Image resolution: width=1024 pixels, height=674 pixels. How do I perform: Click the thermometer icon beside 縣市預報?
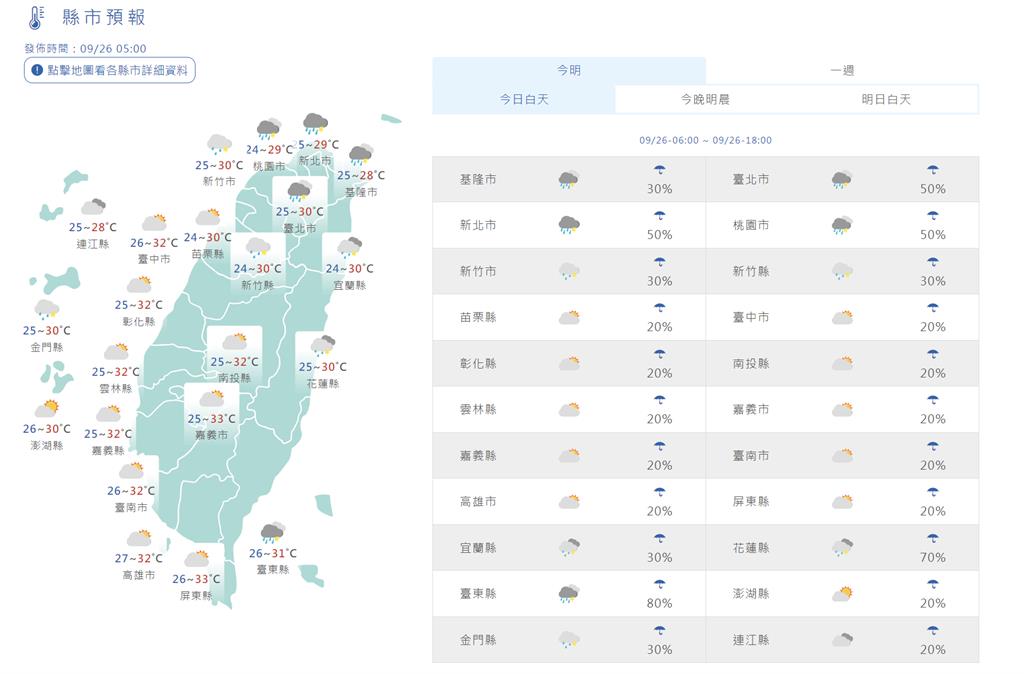37,18
